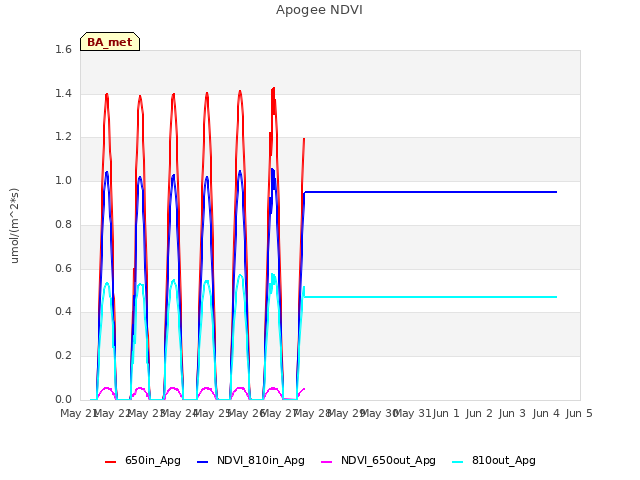Click the May 31 x-axis label

(412, 413)
